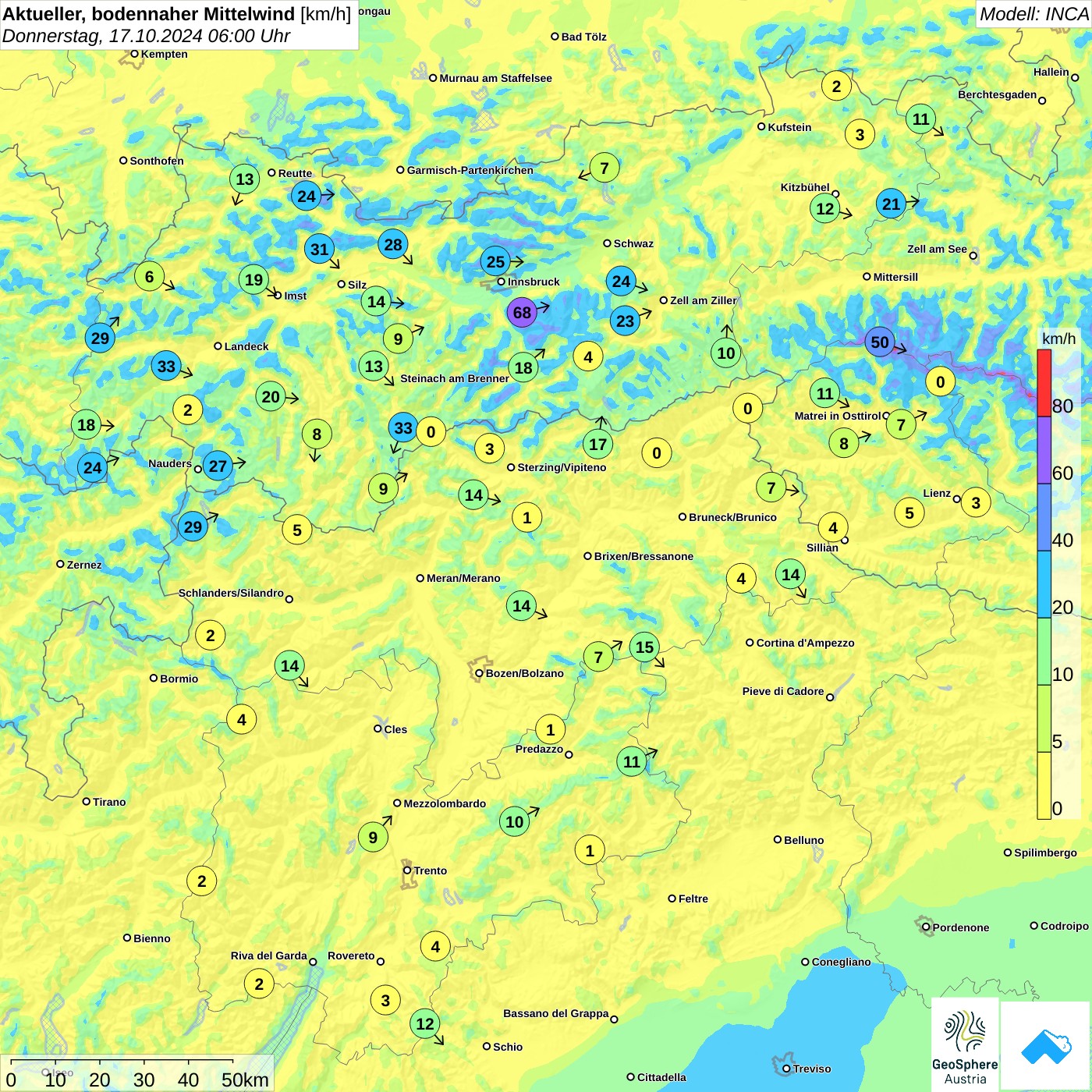This screenshot has width=1092, height=1092.
Task: Click the blue logo beside the GeoSphere logo
Action: point(1045,1045)
